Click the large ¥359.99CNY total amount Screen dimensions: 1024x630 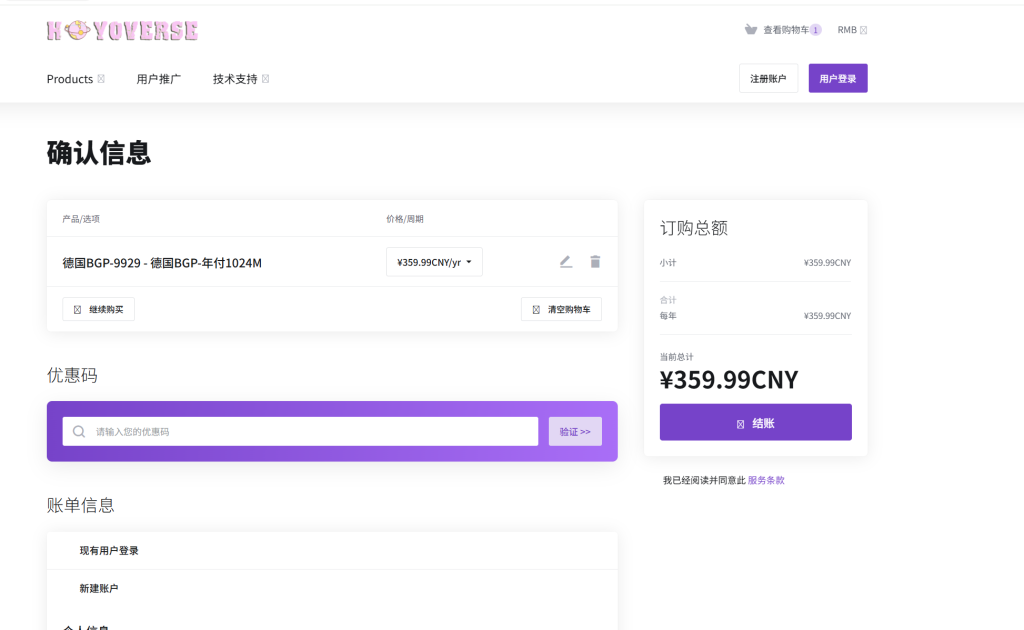coord(729,380)
